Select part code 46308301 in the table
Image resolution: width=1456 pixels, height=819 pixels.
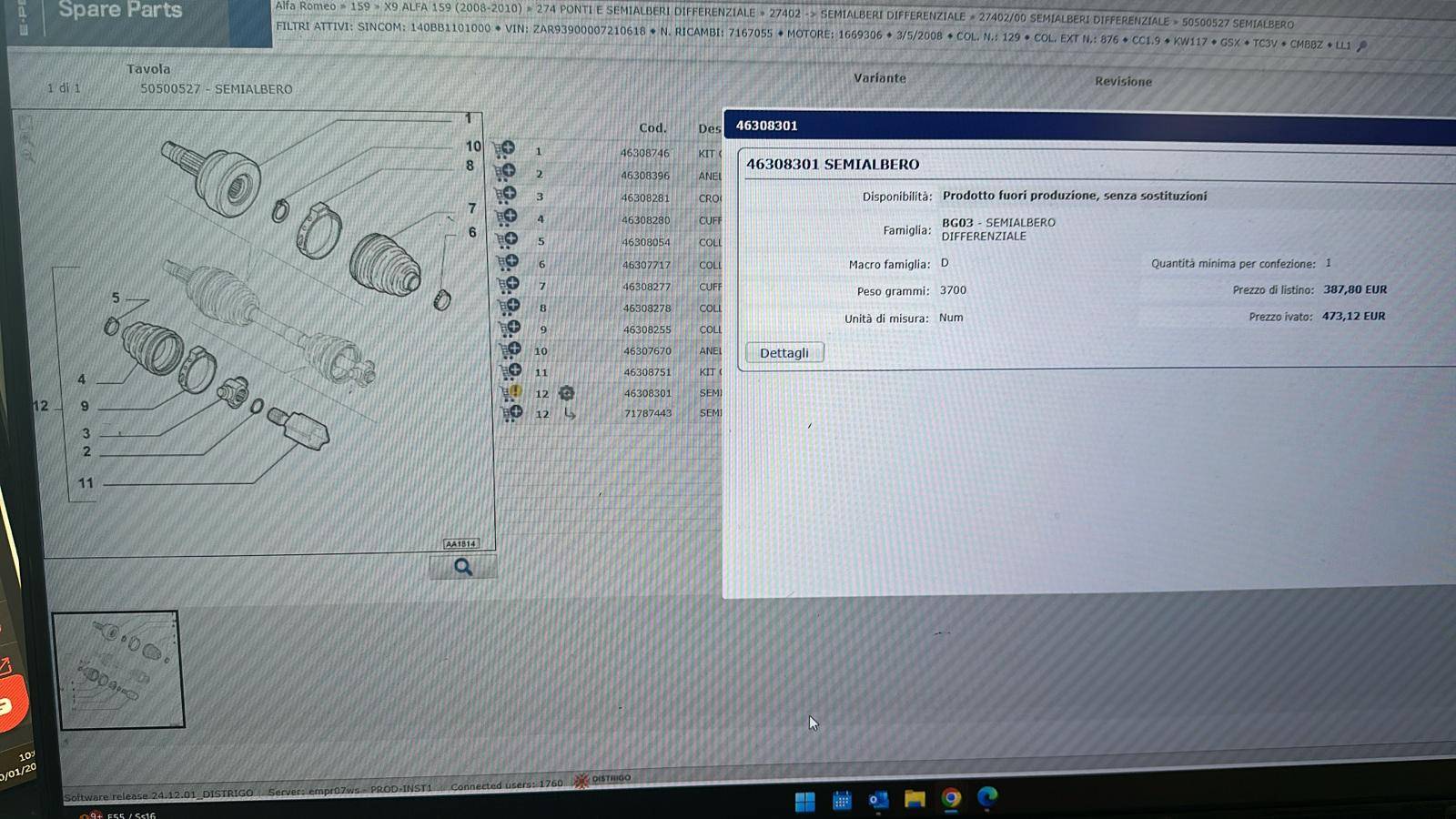648,393
